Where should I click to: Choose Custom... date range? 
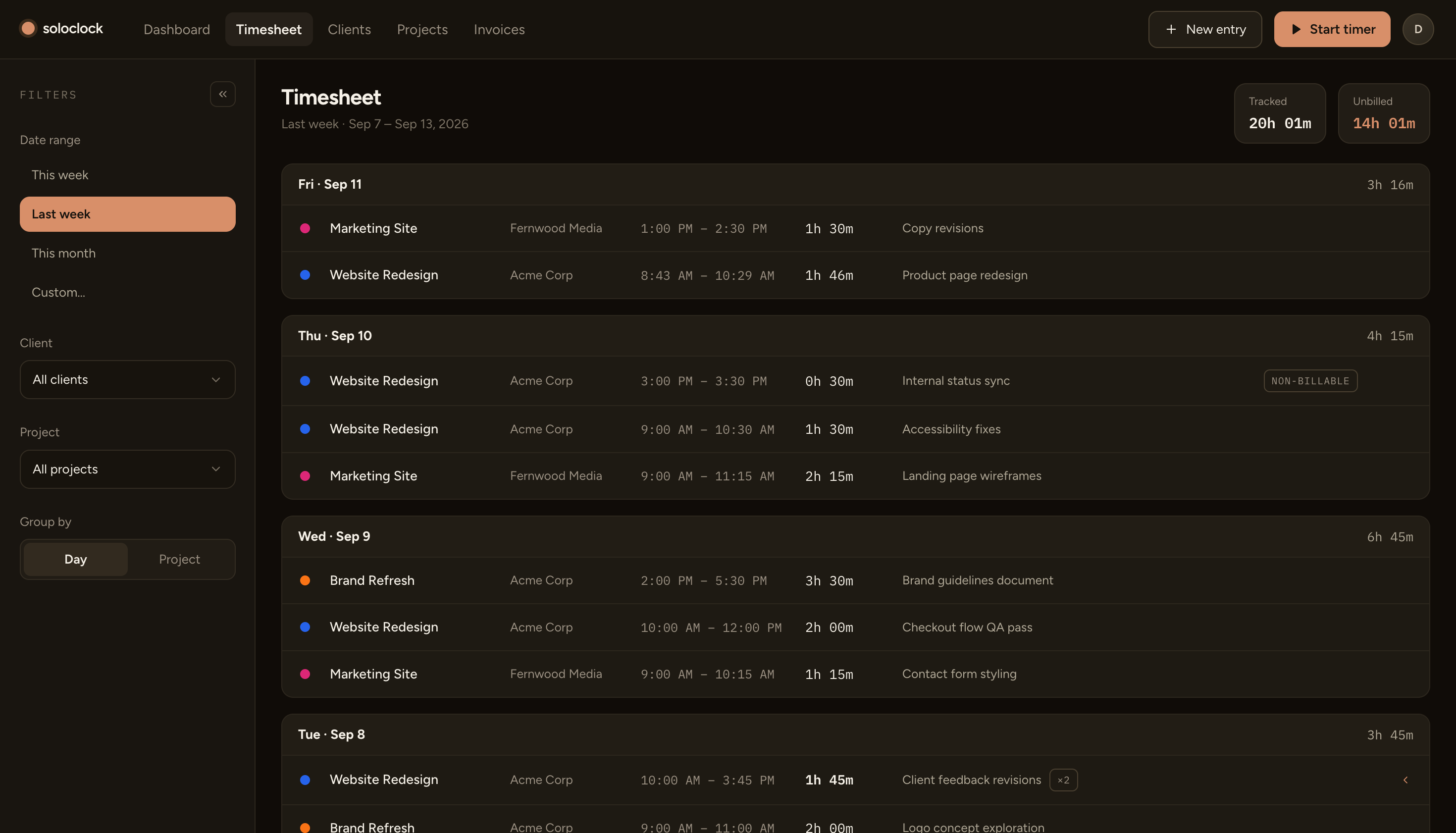[128, 292]
